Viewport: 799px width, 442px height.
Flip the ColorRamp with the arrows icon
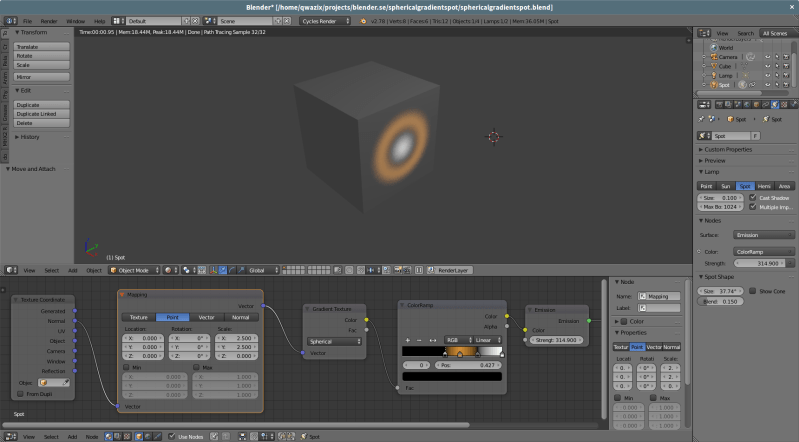click(x=433, y=340)
